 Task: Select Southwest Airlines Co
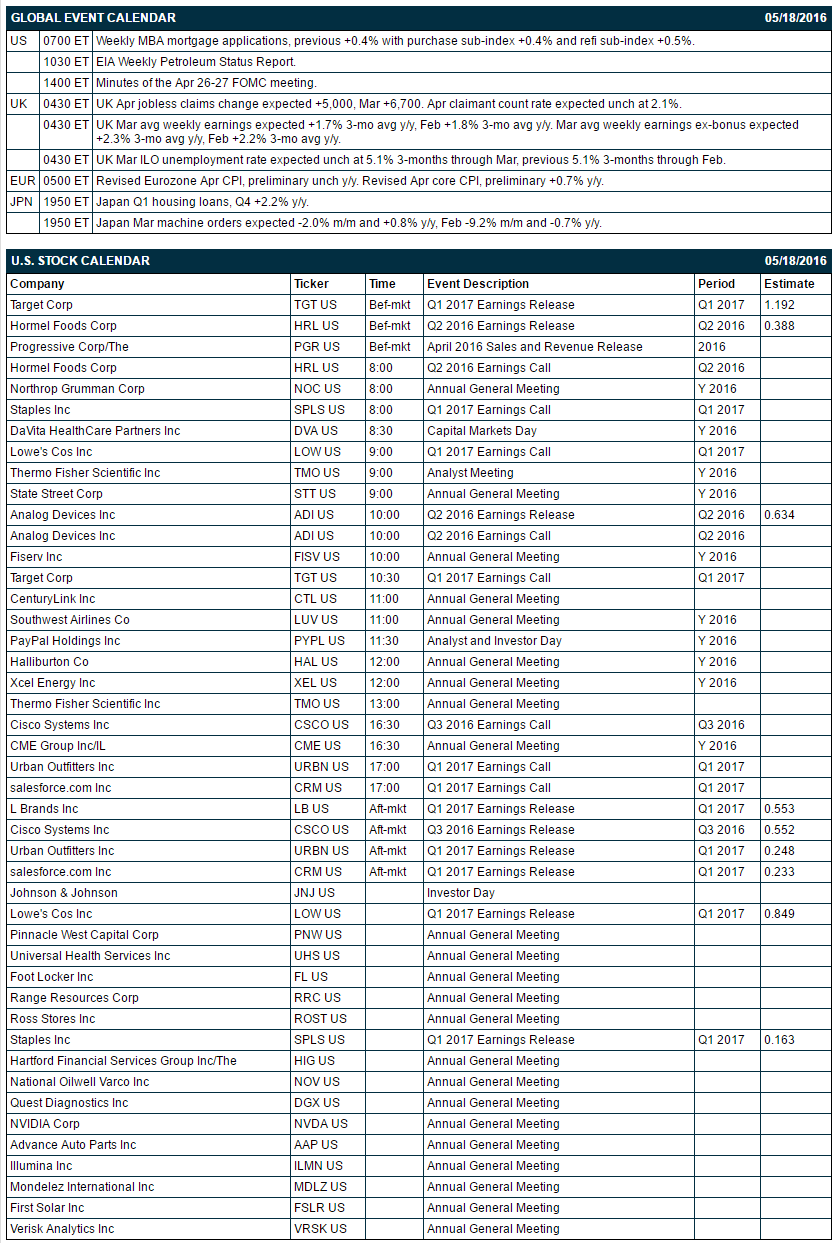click(x=70, y=620)
